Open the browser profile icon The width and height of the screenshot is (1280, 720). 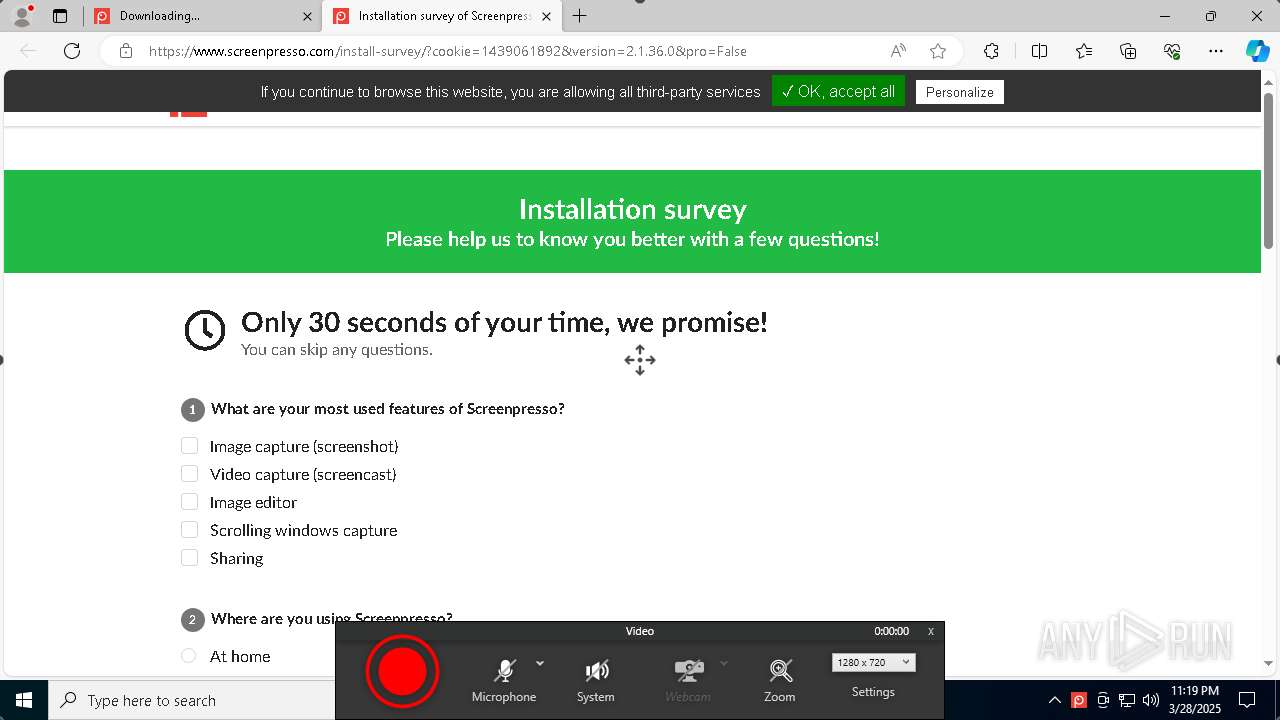[22, 16]
